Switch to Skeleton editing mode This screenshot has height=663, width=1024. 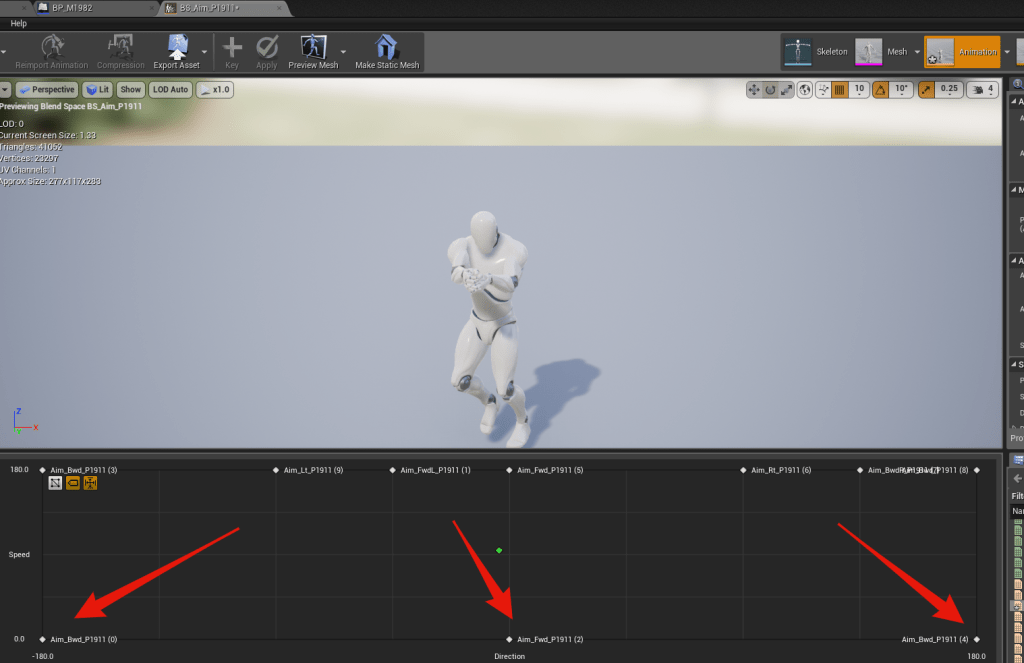(x=798, y=51)
